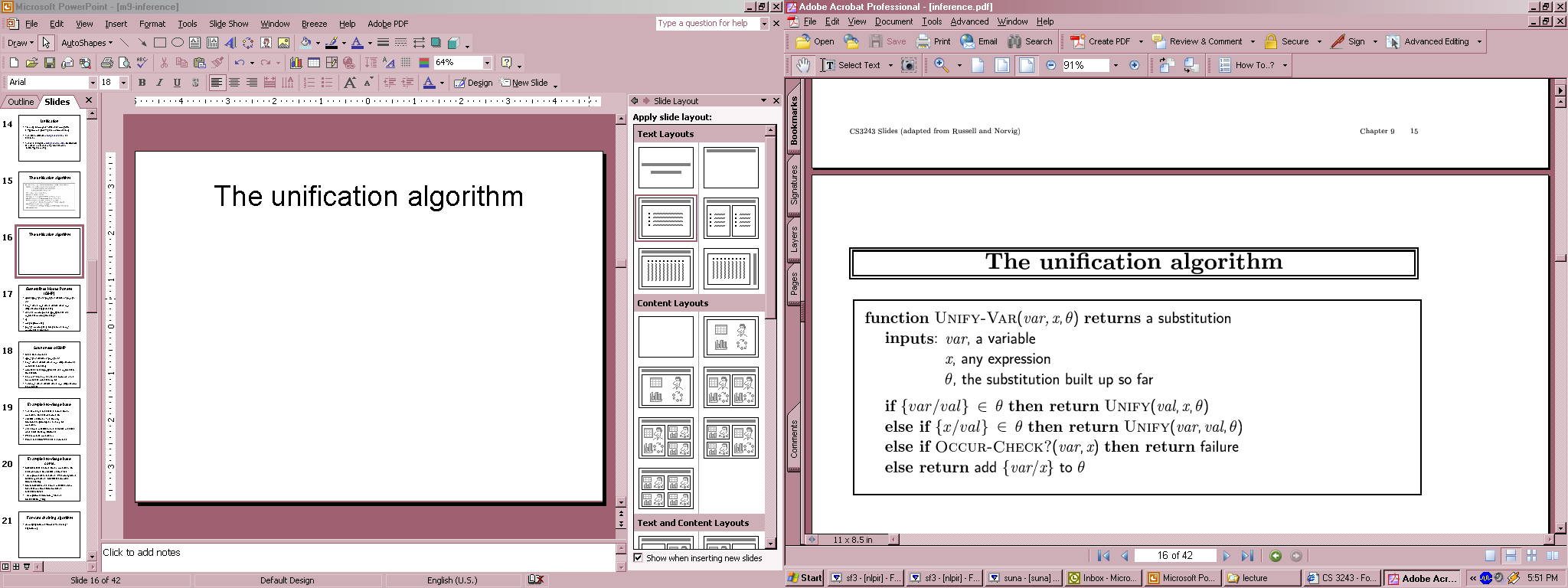Open the font size dropdown
1568x588 pixels.
[x=123, y=83]
